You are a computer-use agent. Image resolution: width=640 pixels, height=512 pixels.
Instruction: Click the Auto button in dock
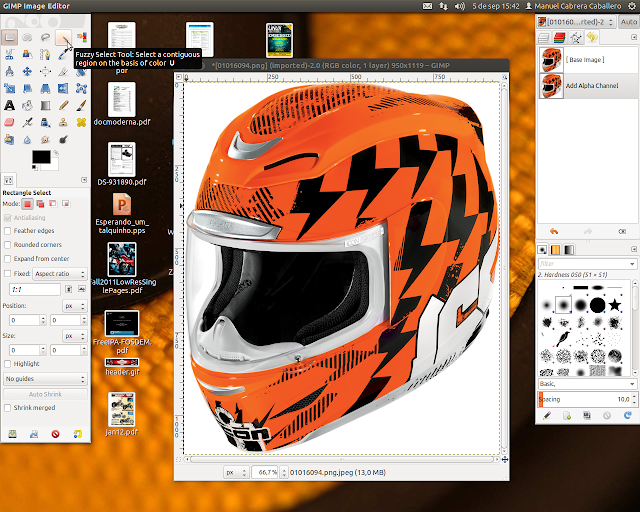pyautogui.click(x=629, y=22)
